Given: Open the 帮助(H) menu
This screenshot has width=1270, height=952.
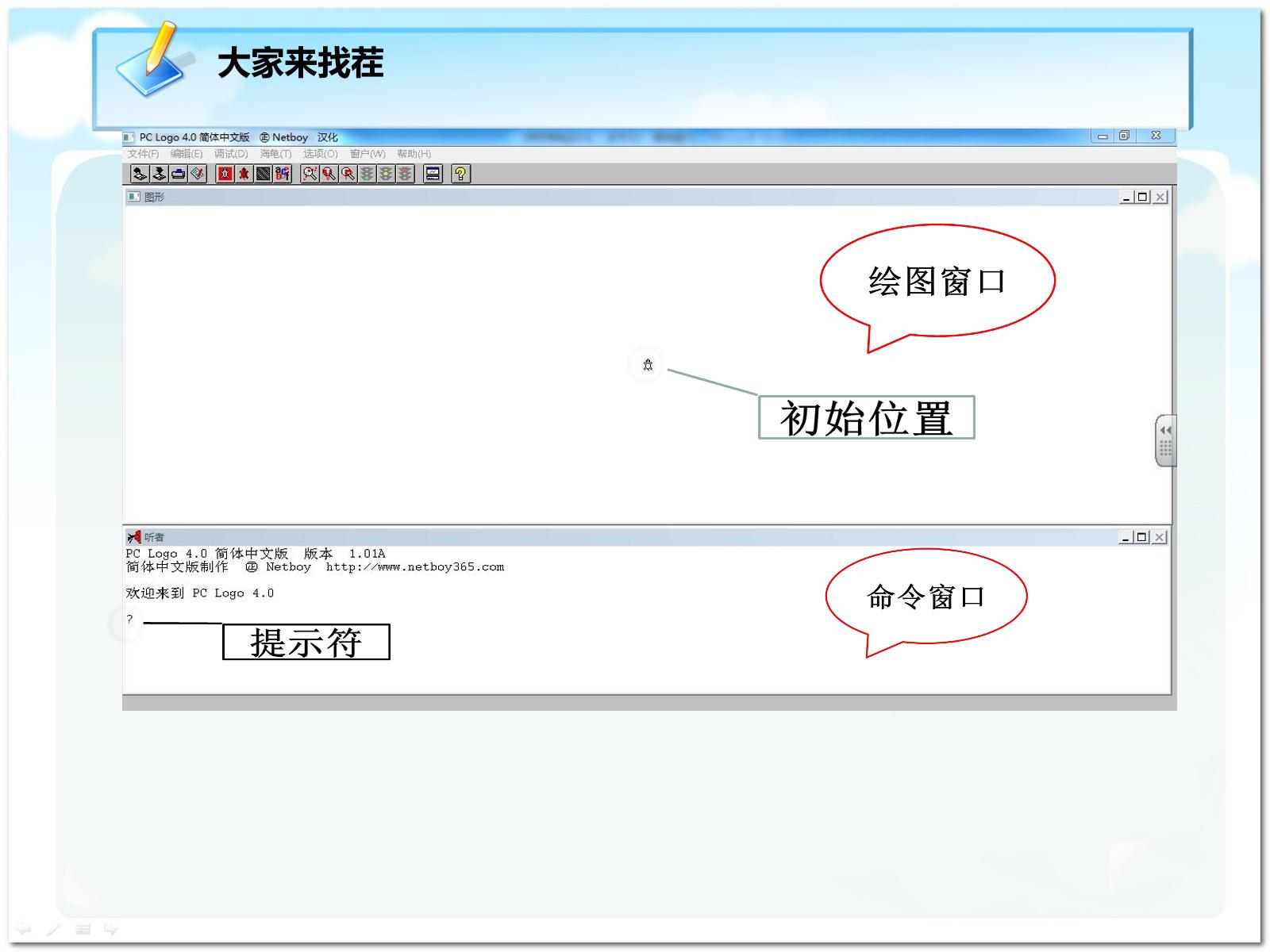Looking at the screenshot, I should tap(414, 154).
